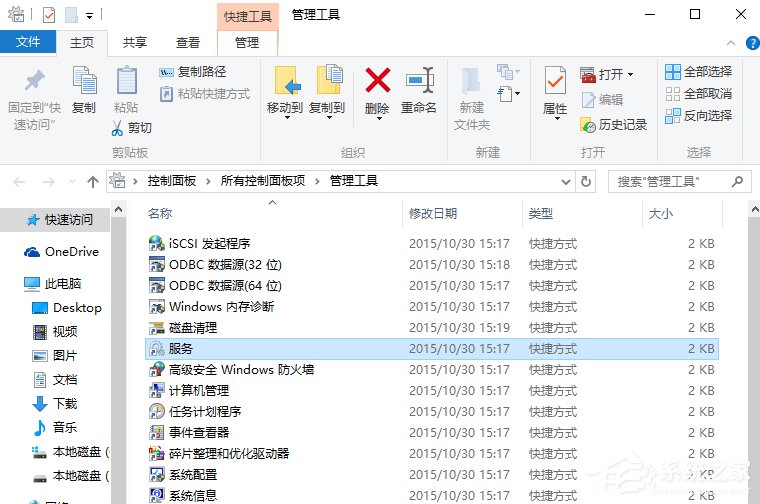This screenshot has width=760, height=504.
Task: Select Desktop in the navigation pane
Action: tap(66, 308)
